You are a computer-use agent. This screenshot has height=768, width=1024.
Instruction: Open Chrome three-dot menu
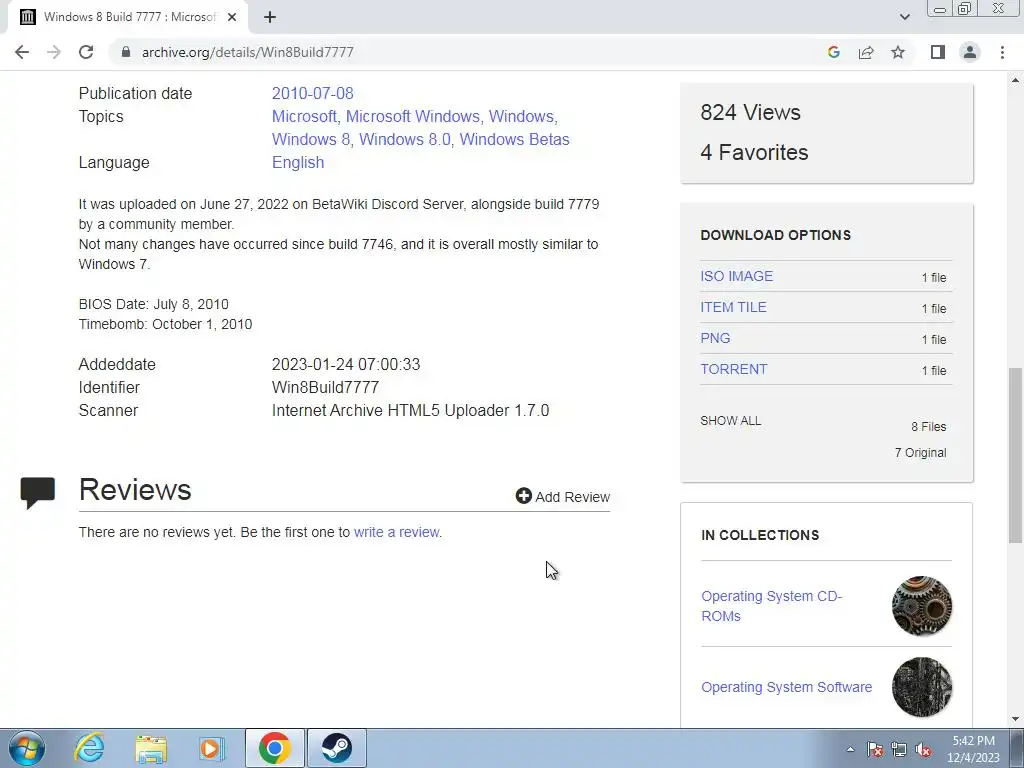tap(1002, 52)
